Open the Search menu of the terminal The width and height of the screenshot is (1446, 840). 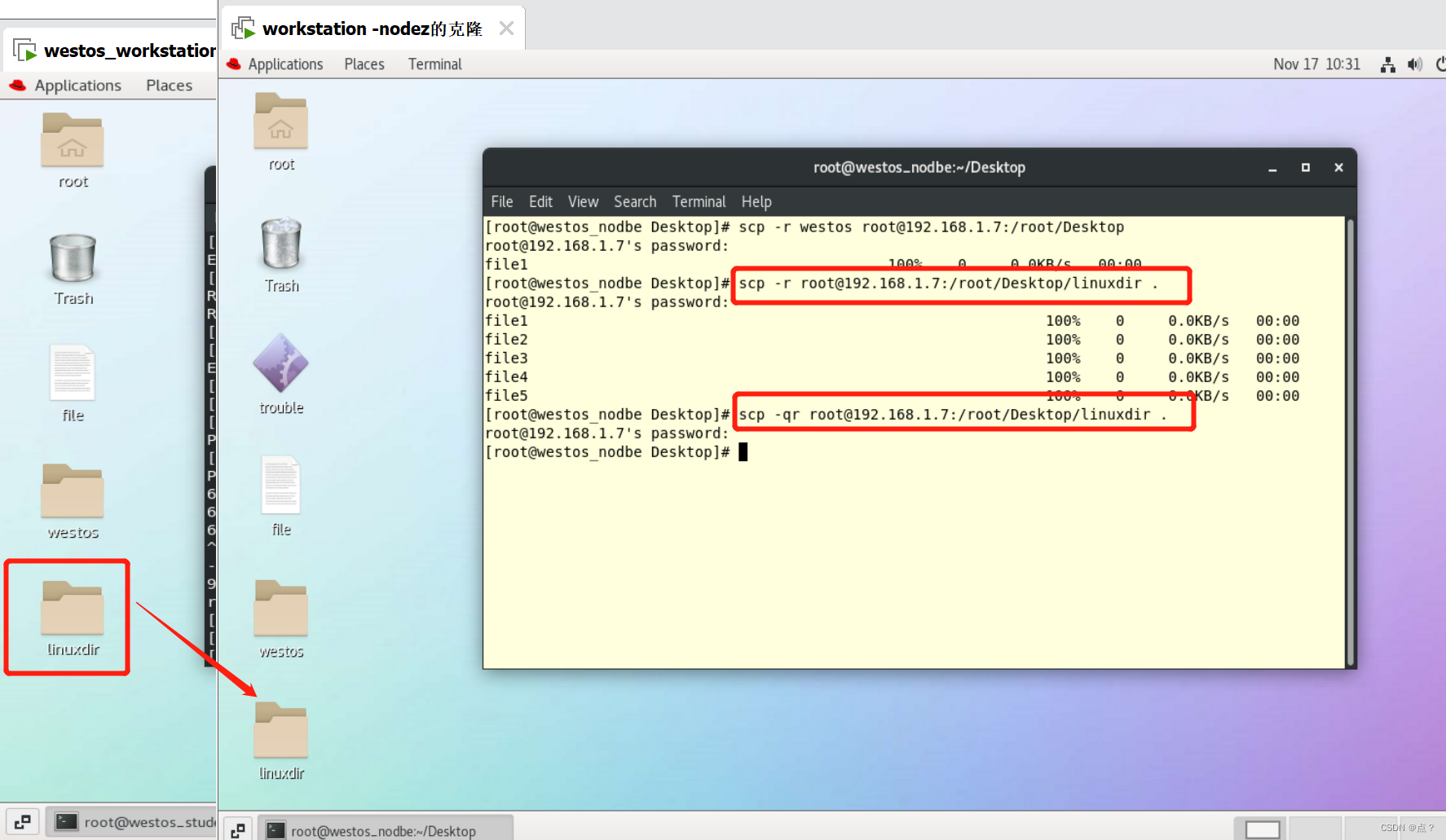pyautogui.click(x=635, y=201)
